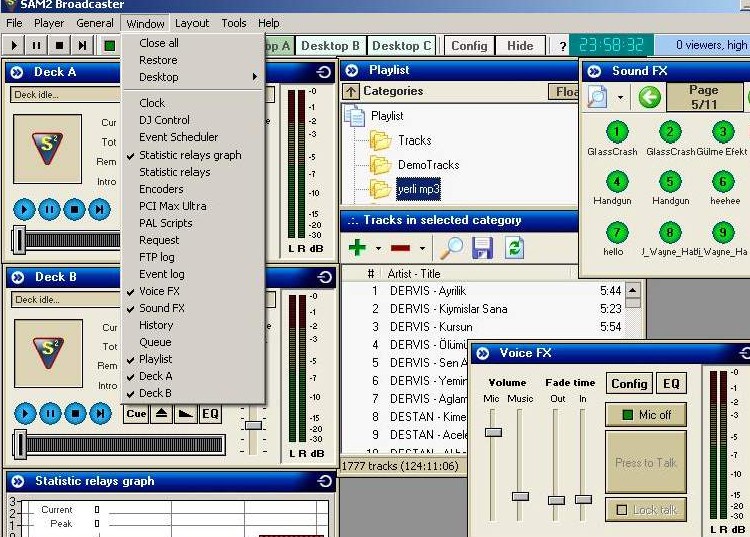Viewport: 750px width, 537px height.
Task: Open the Voice FX EQ button
Action: (671, 384)
